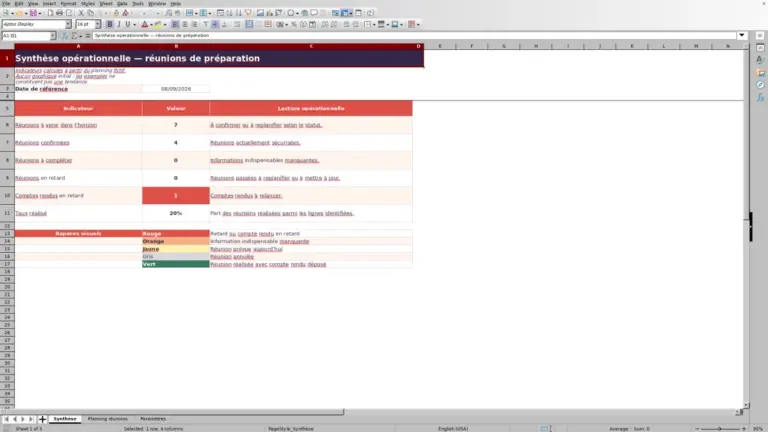Click the AutoFilter funnel icon
This screenshot has width=768, height=432.
248,13
